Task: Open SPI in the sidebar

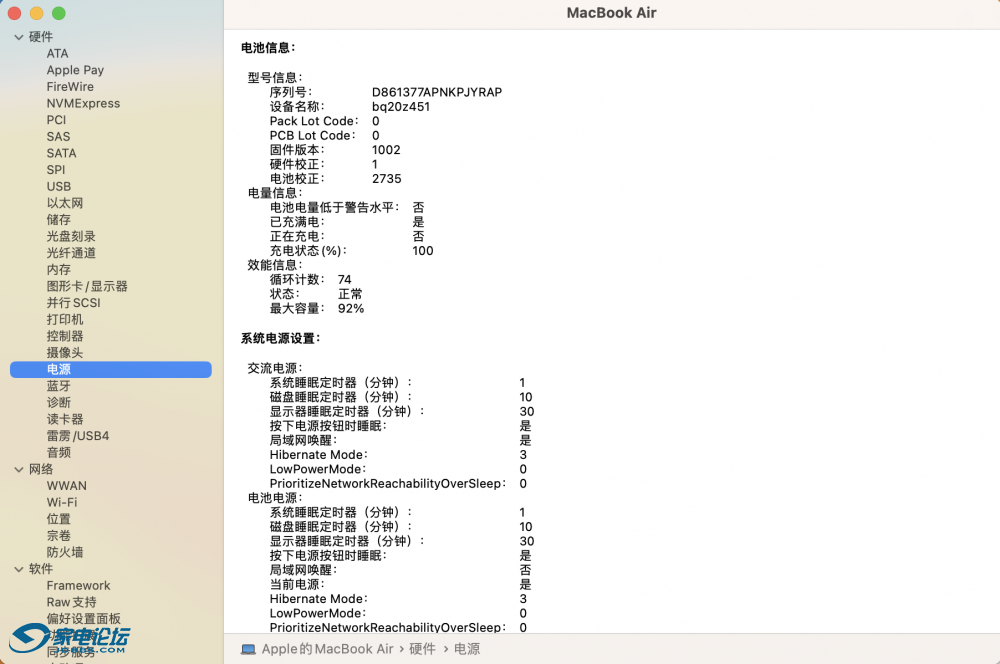Action: click(x=55, y=170)
